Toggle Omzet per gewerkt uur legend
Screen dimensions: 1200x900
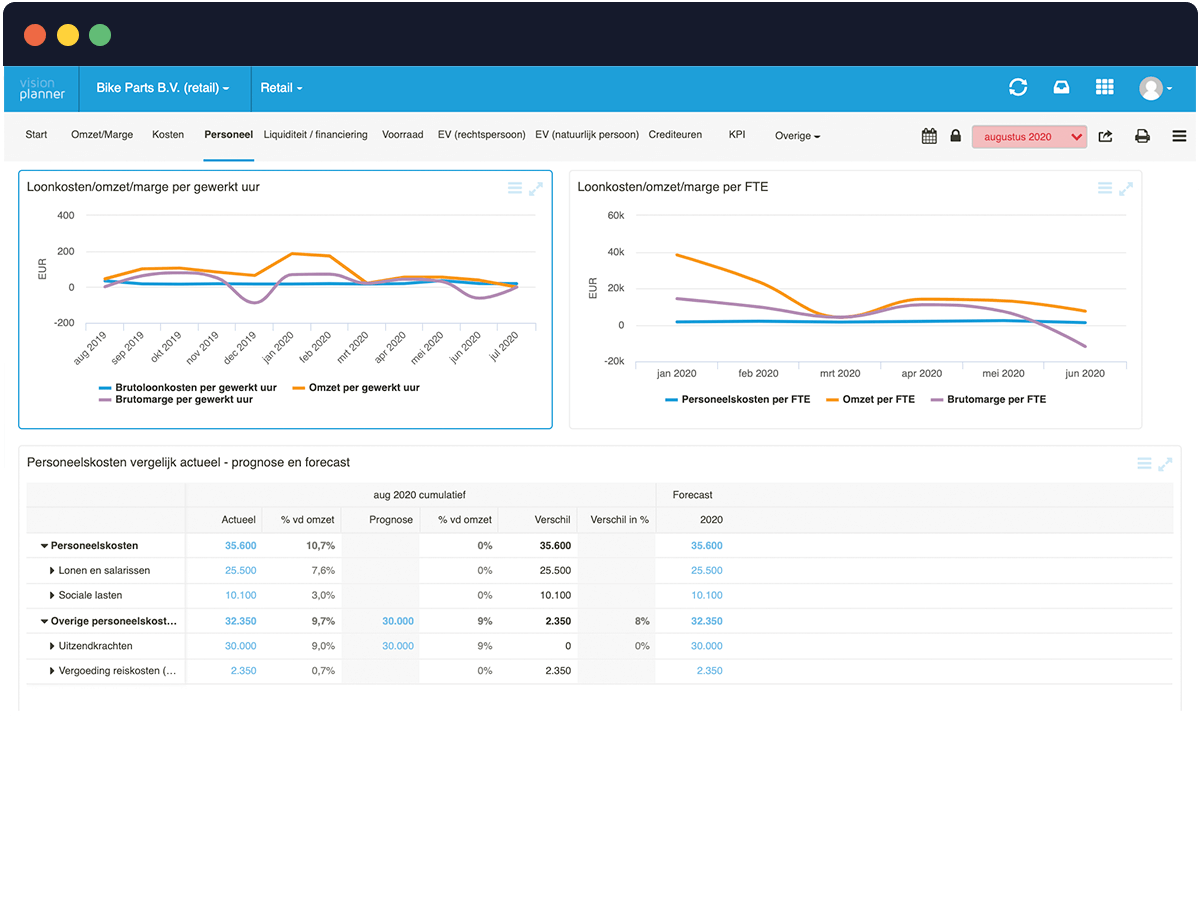click(355, 387)
